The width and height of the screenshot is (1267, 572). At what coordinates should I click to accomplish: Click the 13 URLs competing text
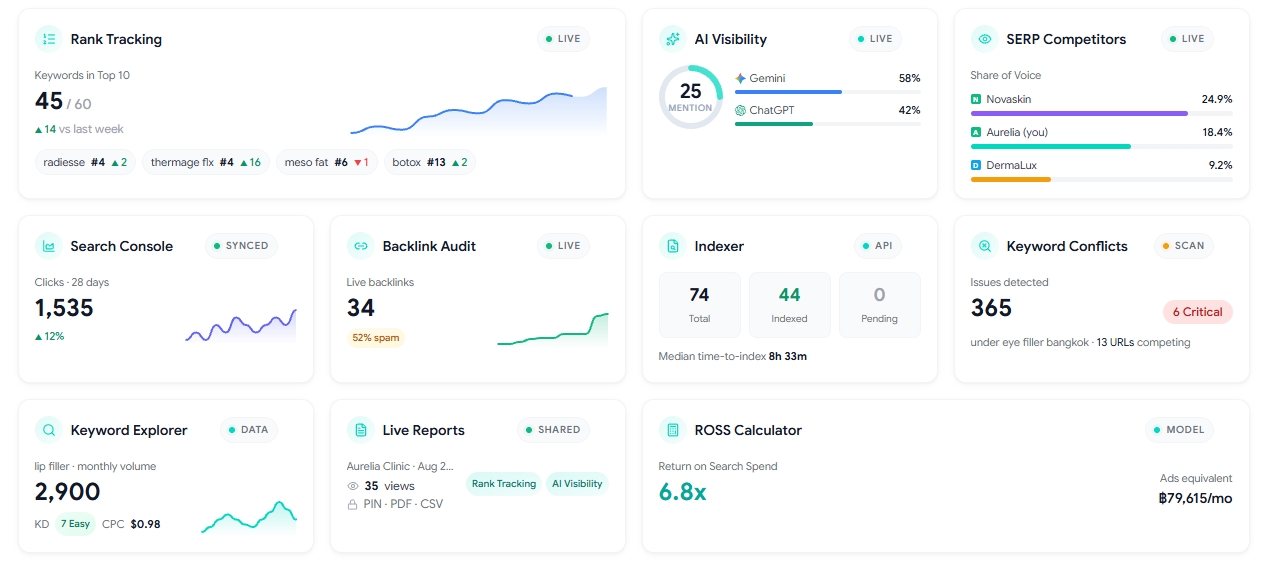point(1144,342)
